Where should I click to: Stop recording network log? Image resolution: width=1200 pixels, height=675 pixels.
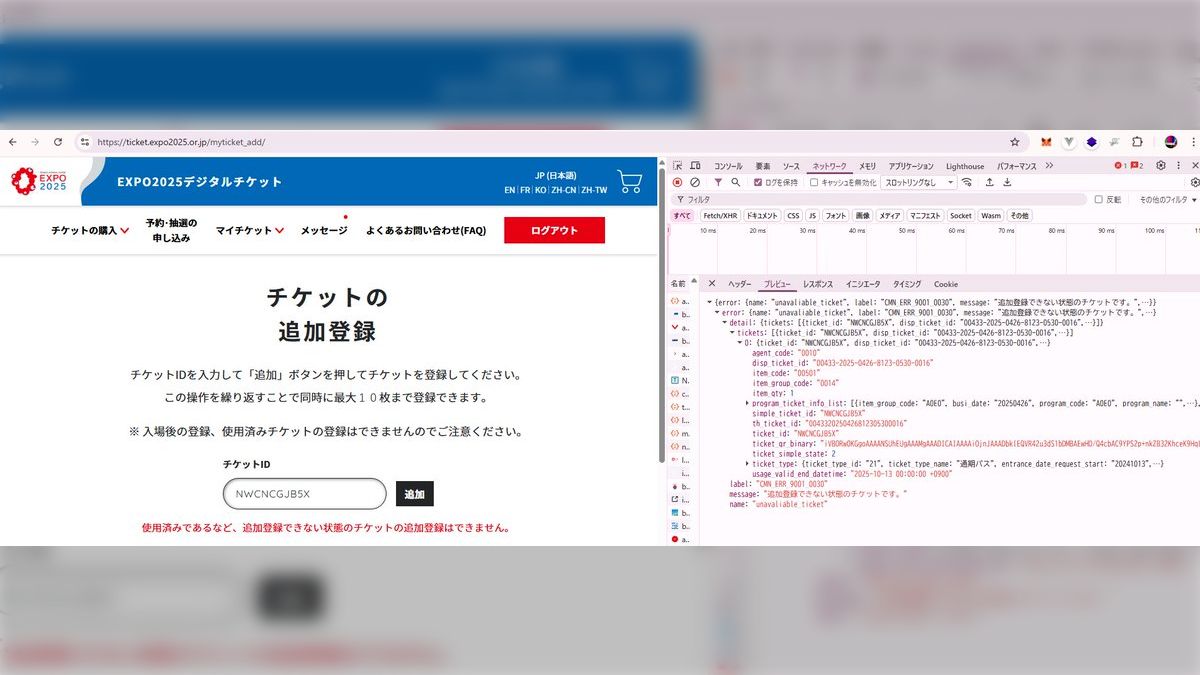677,182
